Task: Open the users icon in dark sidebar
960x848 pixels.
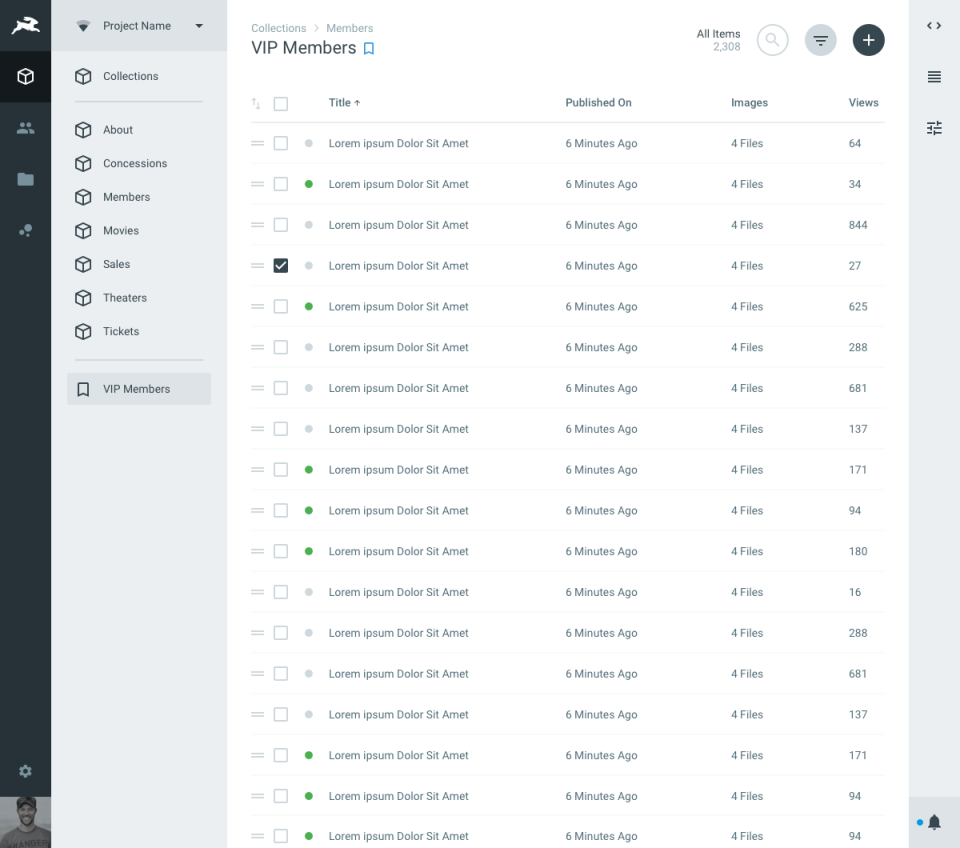Action: click(25, 128)
